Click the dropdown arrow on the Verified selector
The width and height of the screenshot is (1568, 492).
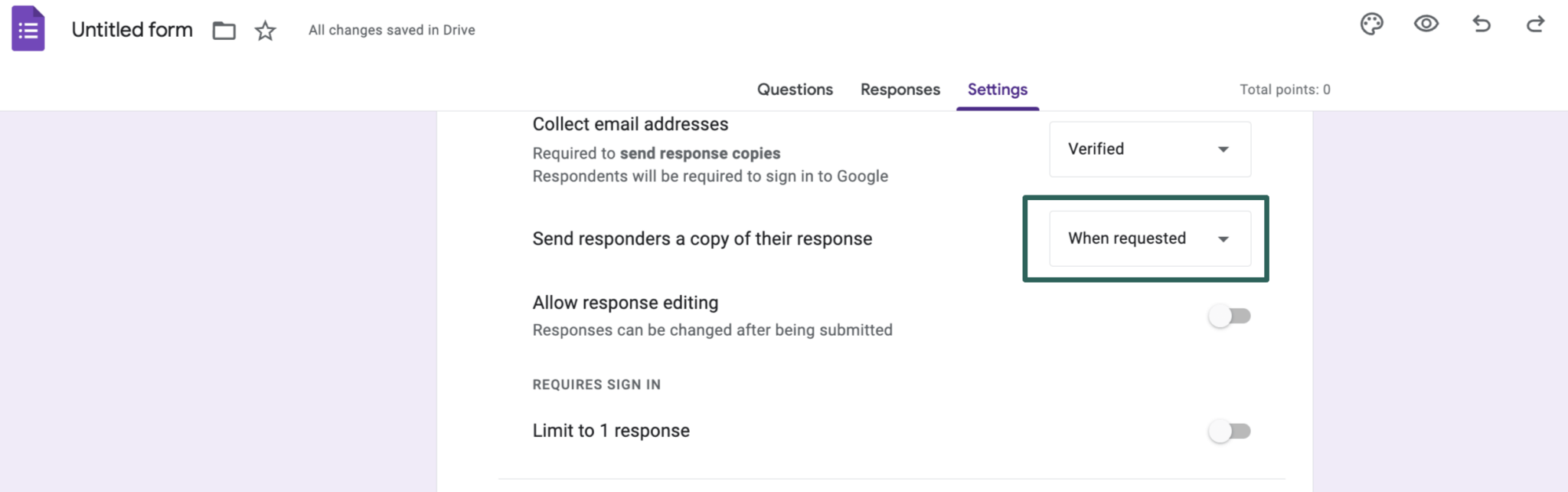(1223, 149)
